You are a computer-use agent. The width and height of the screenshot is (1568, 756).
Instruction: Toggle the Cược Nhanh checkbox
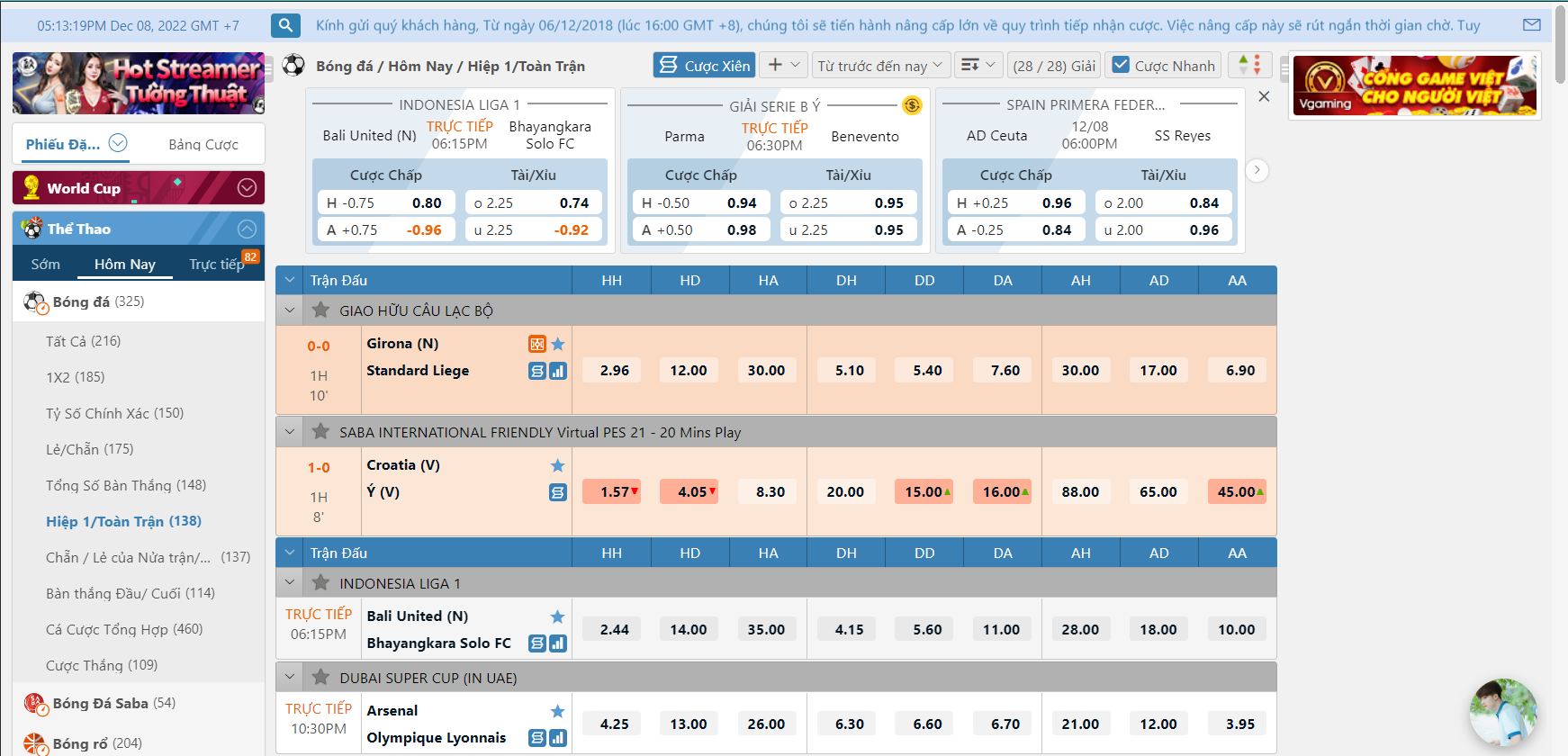click(x=1121, y=65)
